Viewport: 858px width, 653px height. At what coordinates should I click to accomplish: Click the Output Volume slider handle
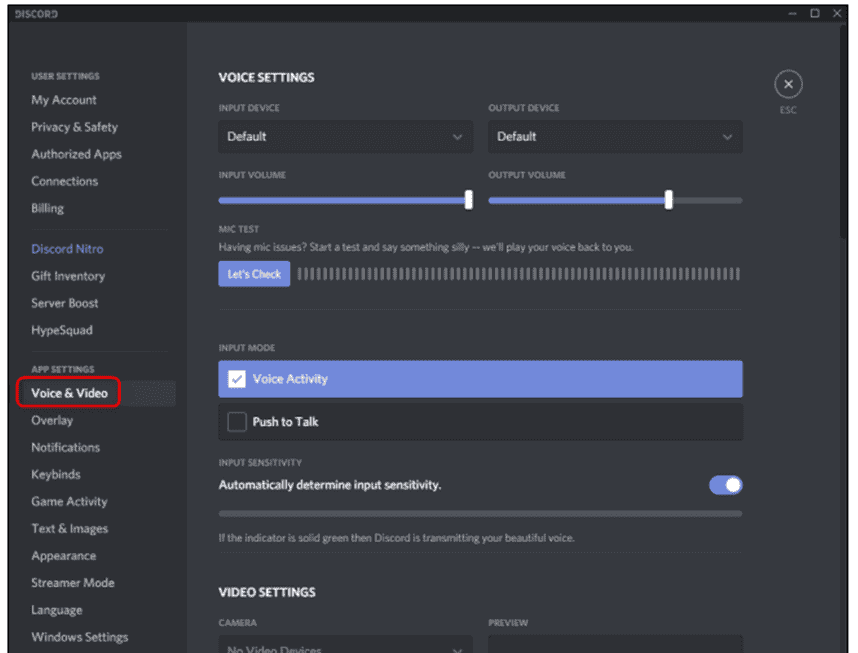(669, 200)
